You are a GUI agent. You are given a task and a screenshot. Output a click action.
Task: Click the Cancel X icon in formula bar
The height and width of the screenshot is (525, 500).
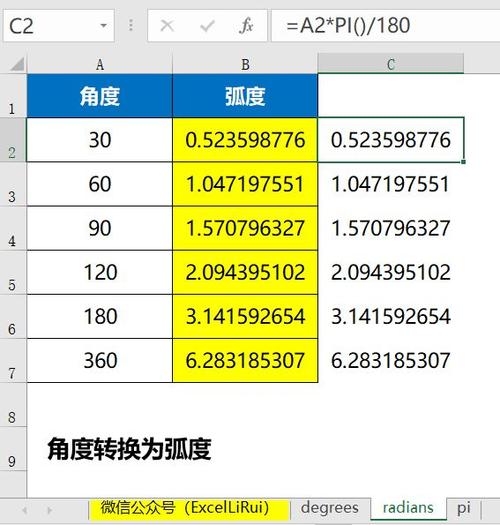[167, 25]
